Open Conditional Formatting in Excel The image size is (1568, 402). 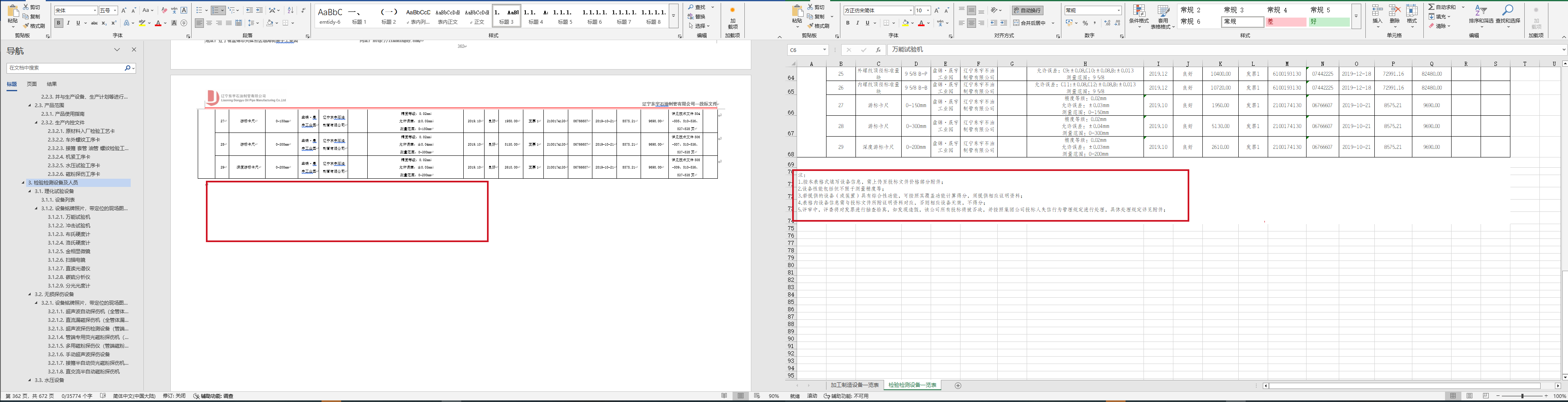(x=1139, y=16)
